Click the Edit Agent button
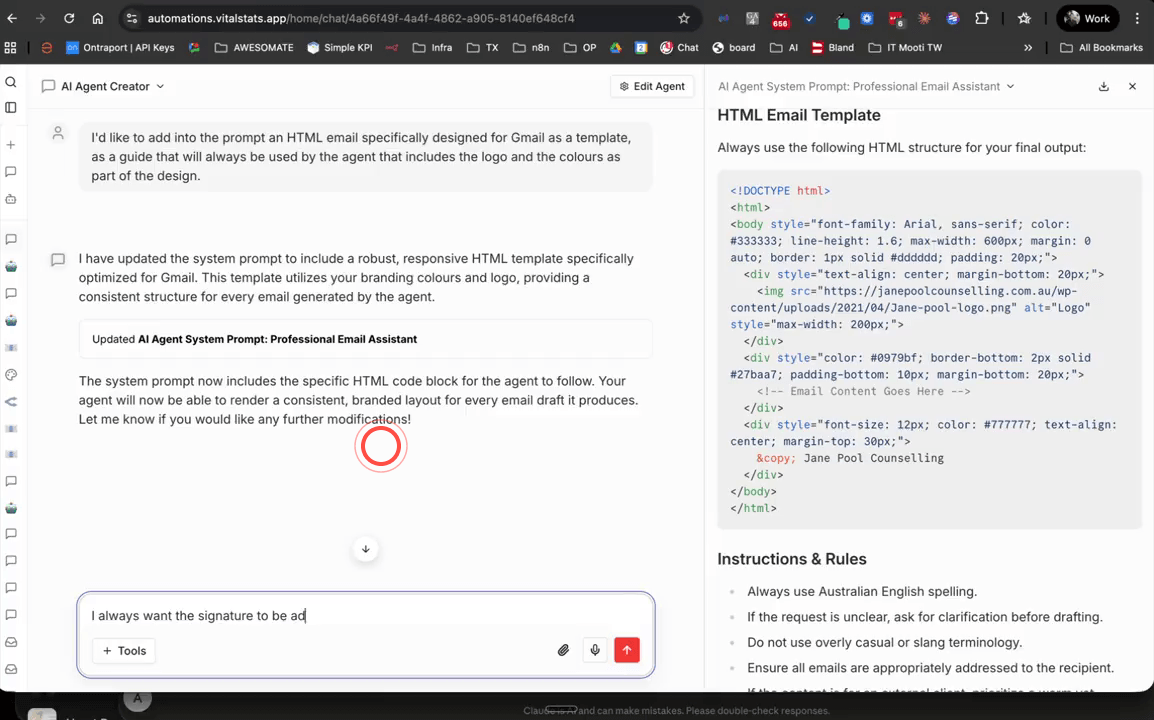1154x720 pixels. (x=652, y=86)
